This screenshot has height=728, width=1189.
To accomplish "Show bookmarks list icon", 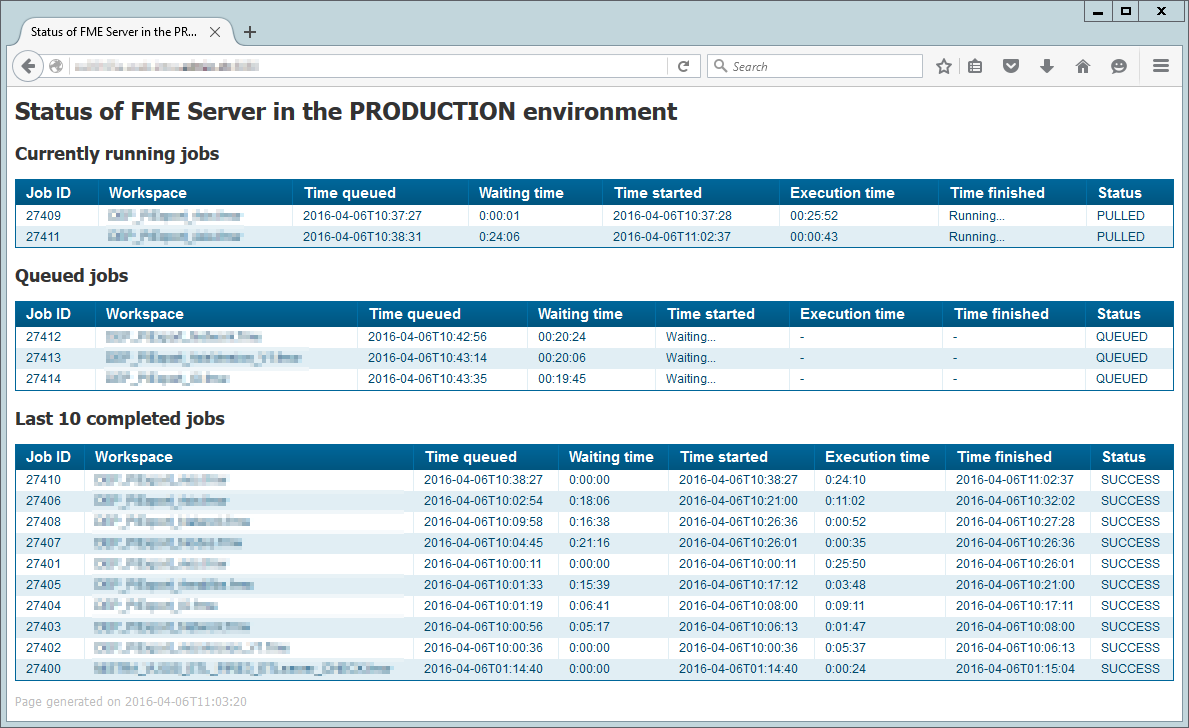I will tap(975, 67).
